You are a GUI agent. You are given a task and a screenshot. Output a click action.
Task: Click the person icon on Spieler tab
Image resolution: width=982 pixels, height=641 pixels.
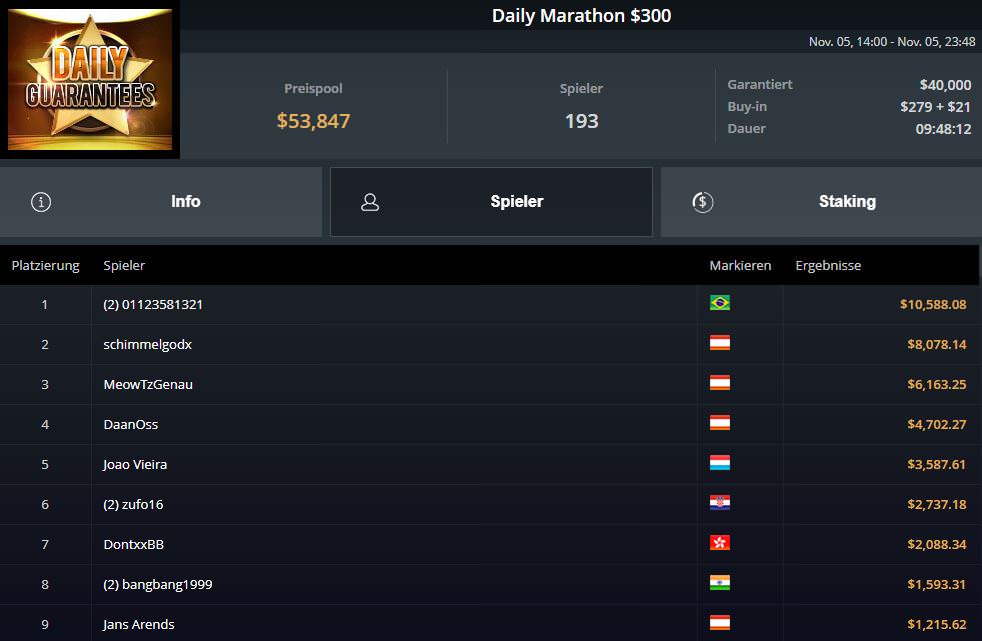tap(370, 202)
